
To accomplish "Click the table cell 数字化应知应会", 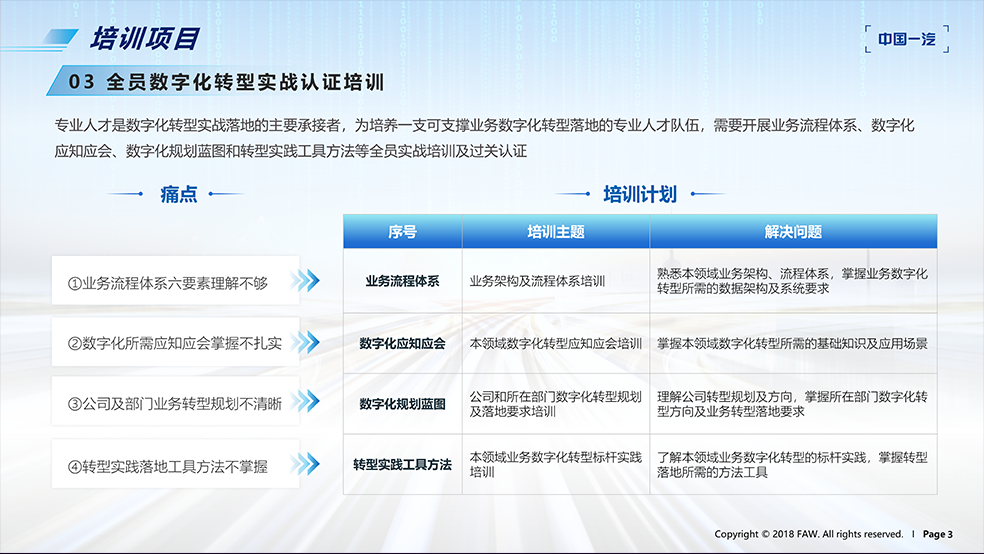I will click(x=402, y=343).
